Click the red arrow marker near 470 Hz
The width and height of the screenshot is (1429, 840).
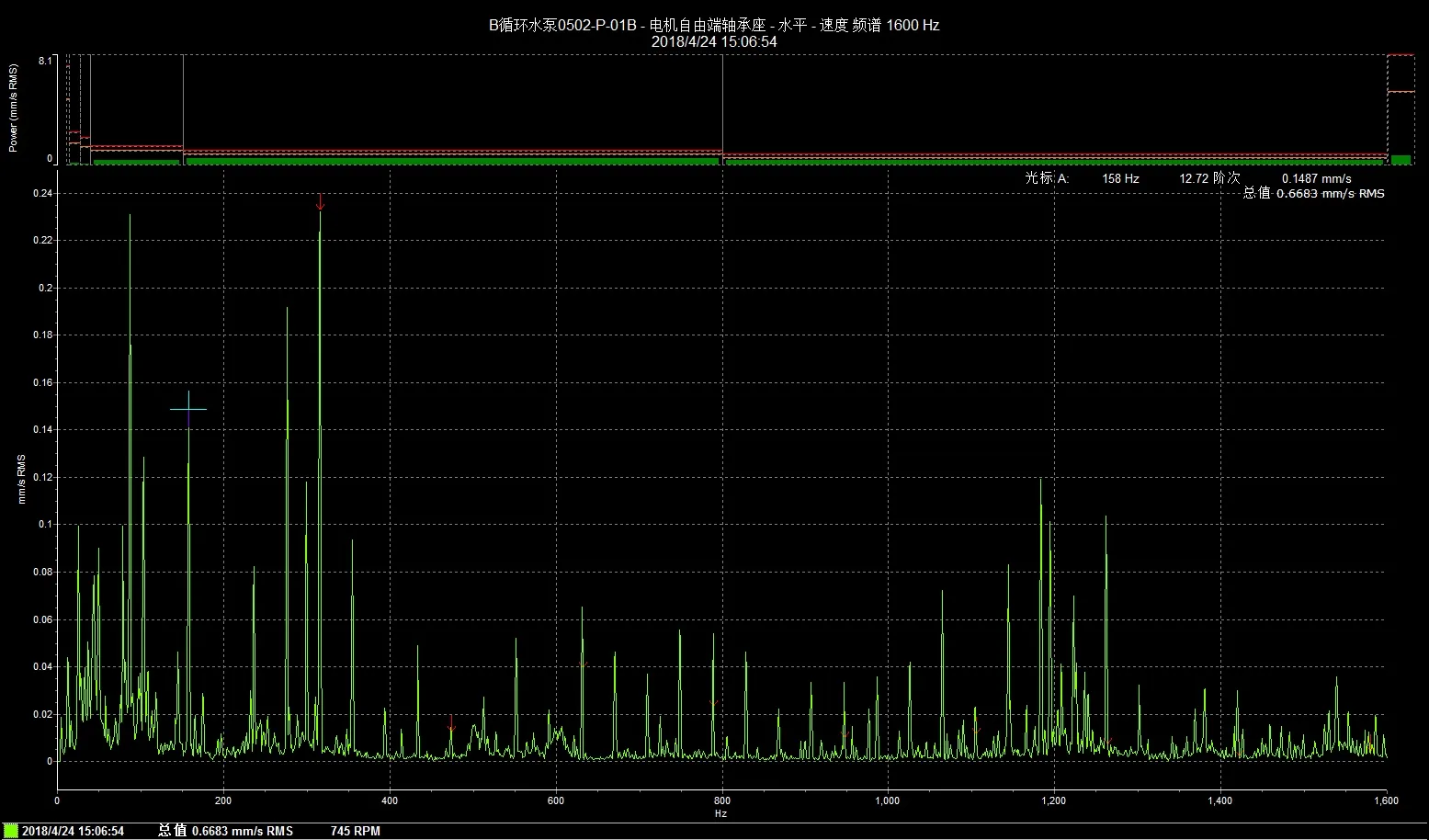[450, 724]
